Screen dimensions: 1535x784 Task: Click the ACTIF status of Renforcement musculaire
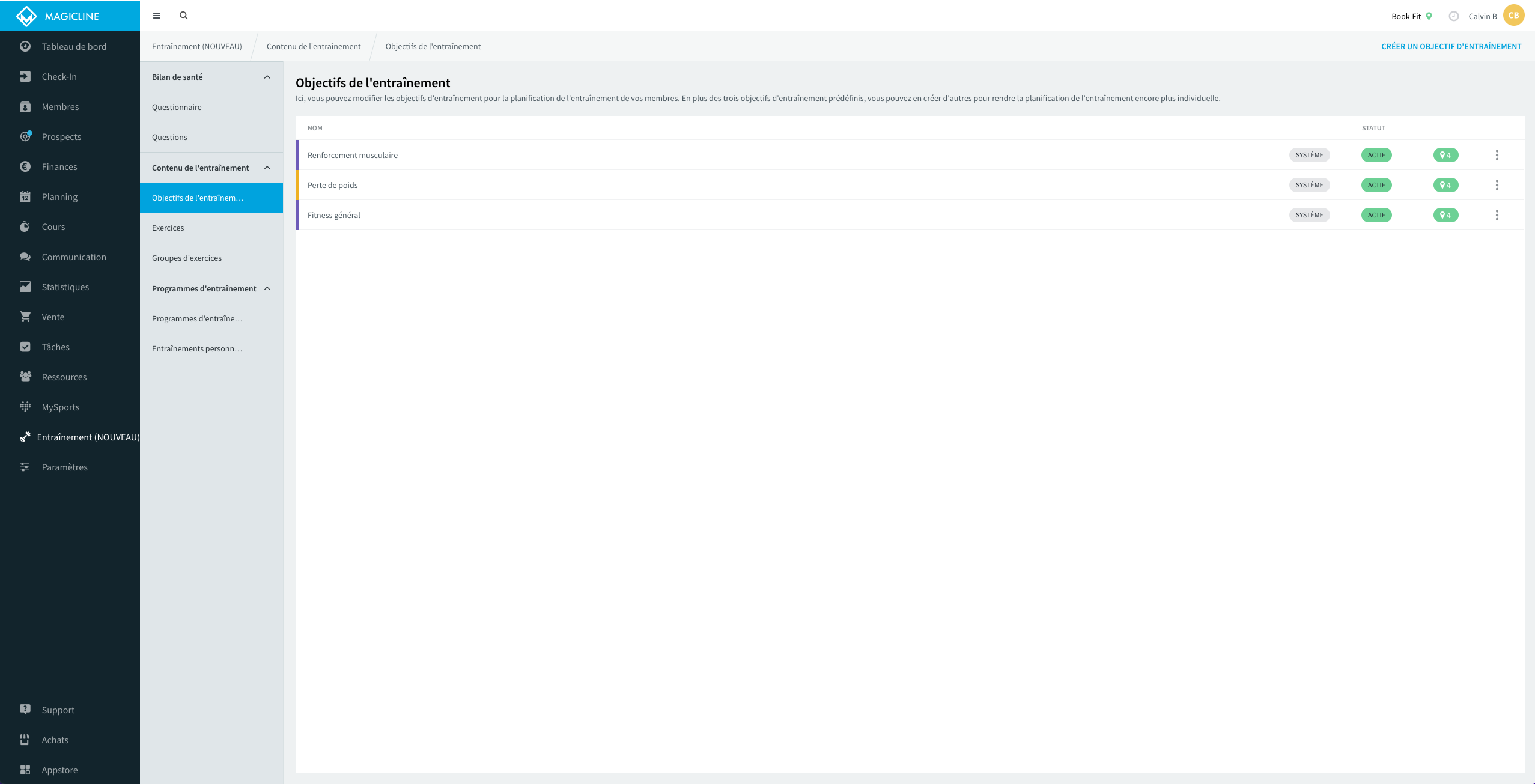1376,155
